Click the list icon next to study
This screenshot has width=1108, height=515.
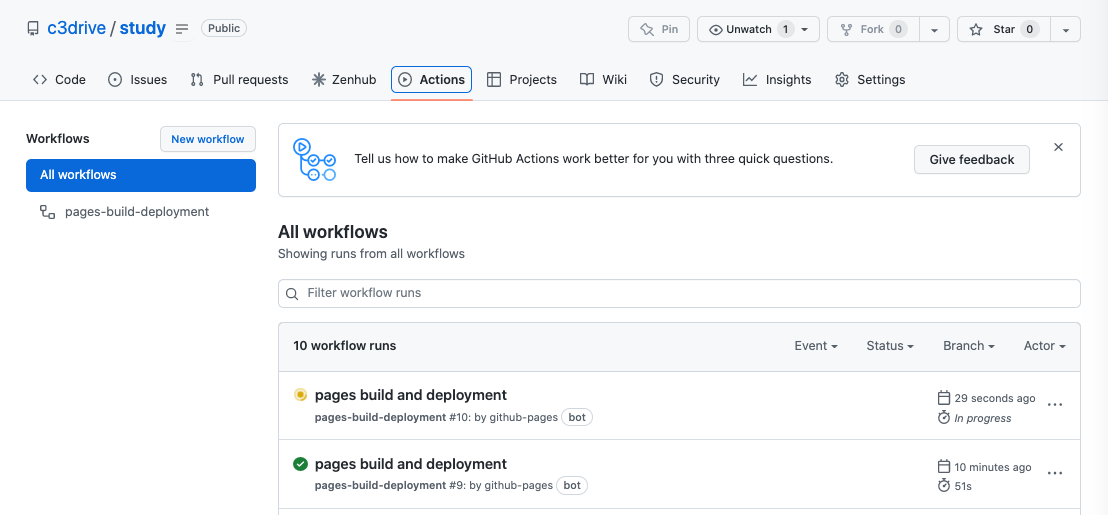182,29
